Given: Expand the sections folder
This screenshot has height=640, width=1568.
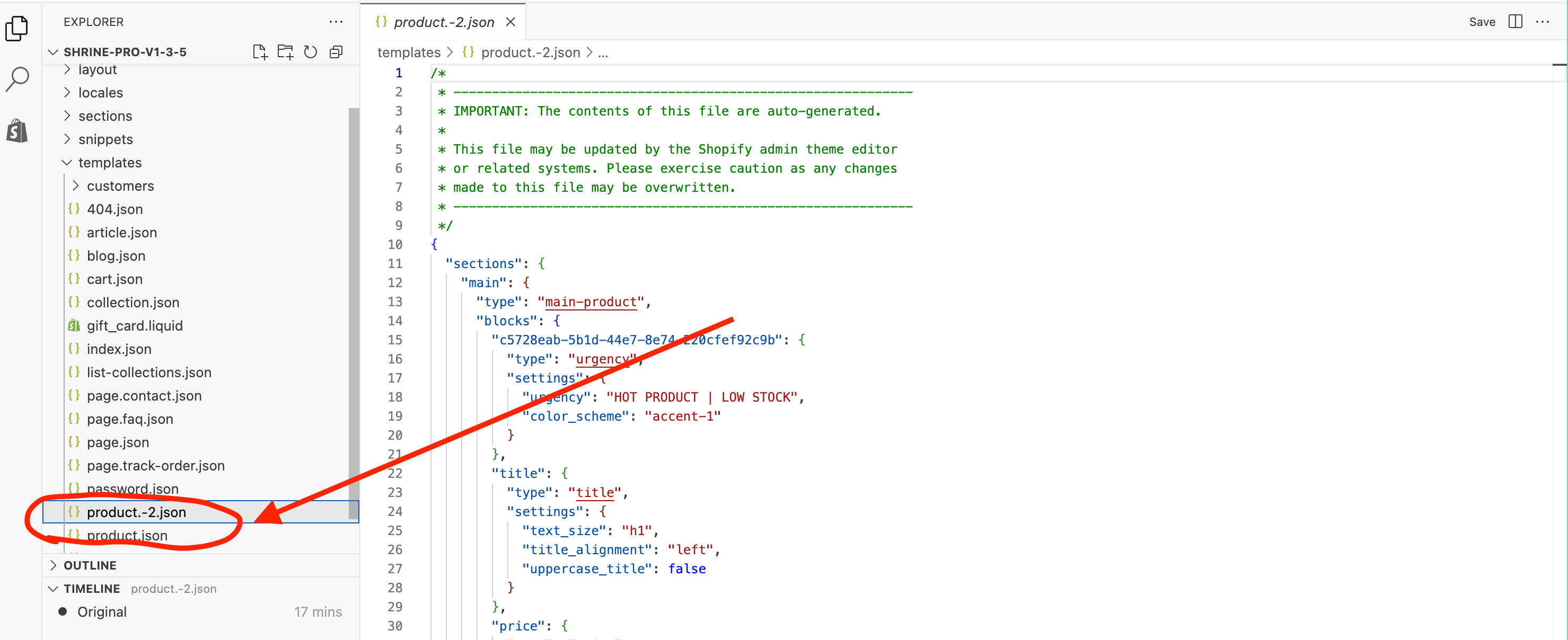Looking at the screenshot, I should coord(105,115).
